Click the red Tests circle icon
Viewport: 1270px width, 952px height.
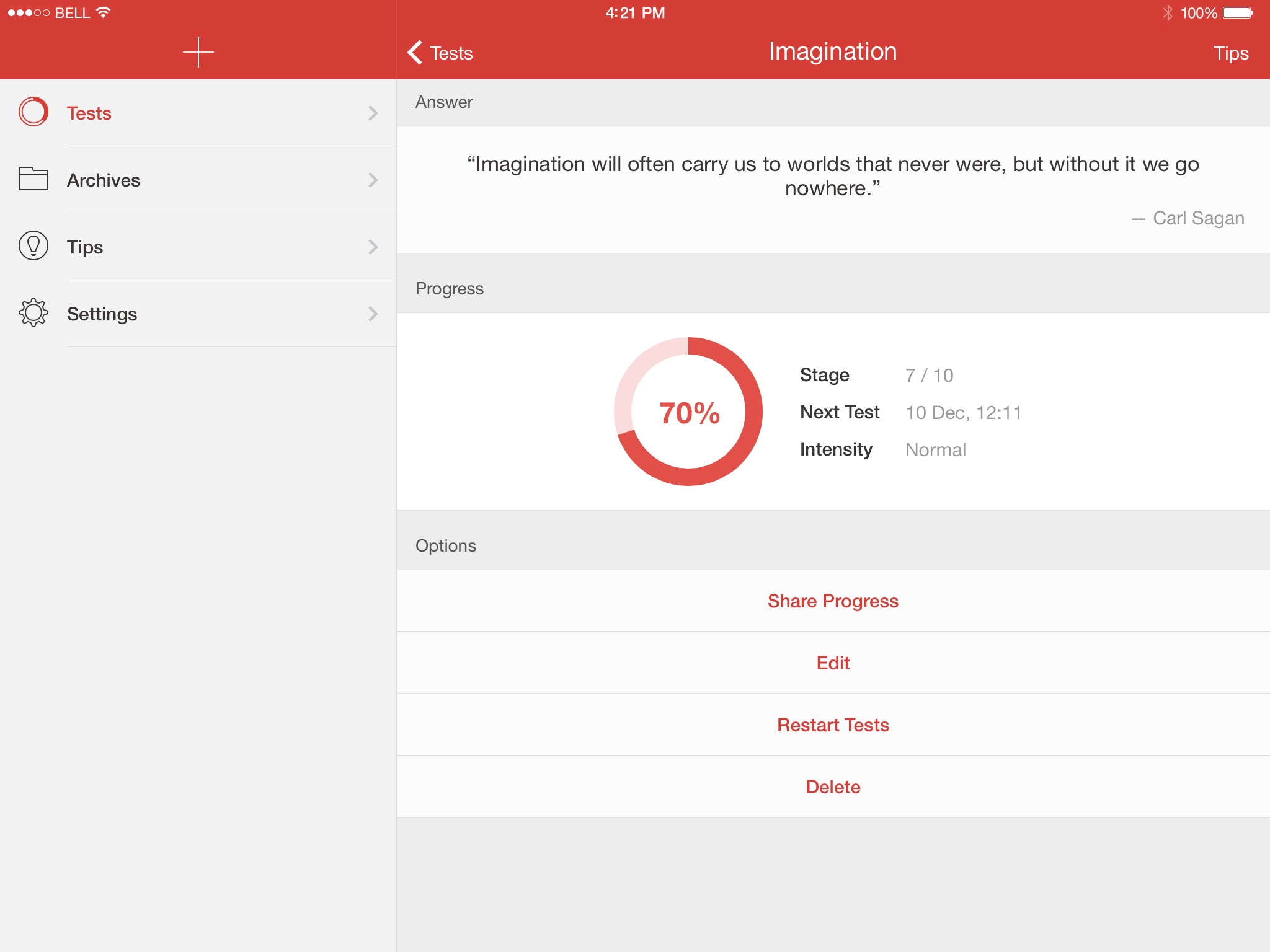[x=33, y=112]
